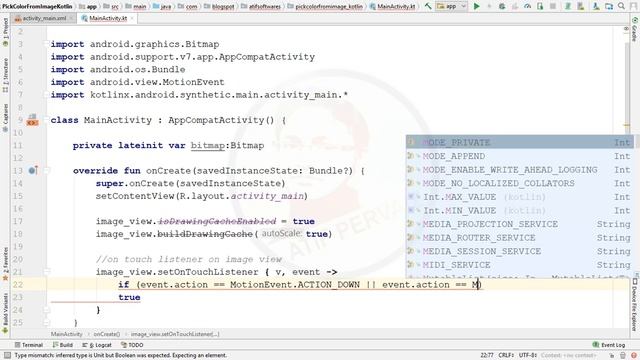The height and width of the screenshot is (360, 640).
Task: Click the ACTION_DOWN constant on line 22
Action: 329,284
